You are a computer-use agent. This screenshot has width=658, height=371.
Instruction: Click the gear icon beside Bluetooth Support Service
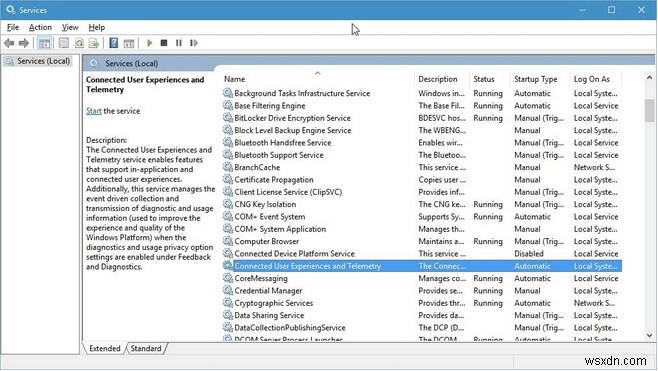pyautogui.click(x=228, y=155)
